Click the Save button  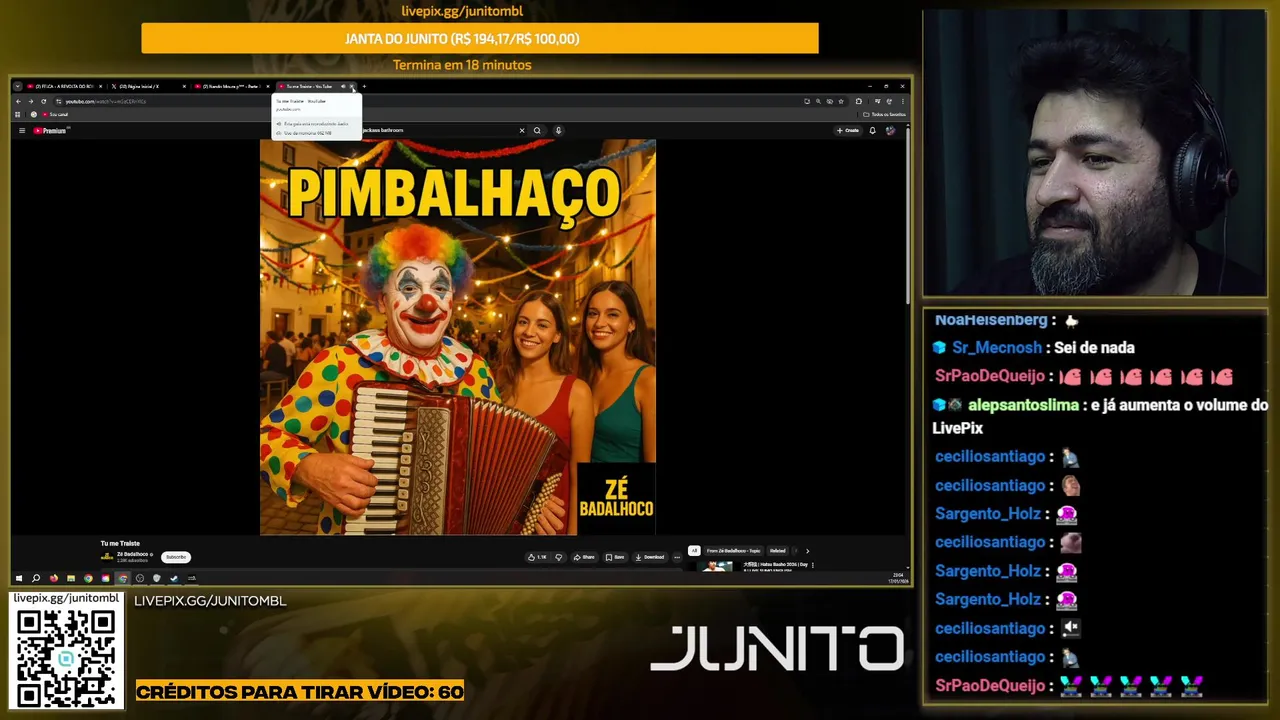(615, 557)
